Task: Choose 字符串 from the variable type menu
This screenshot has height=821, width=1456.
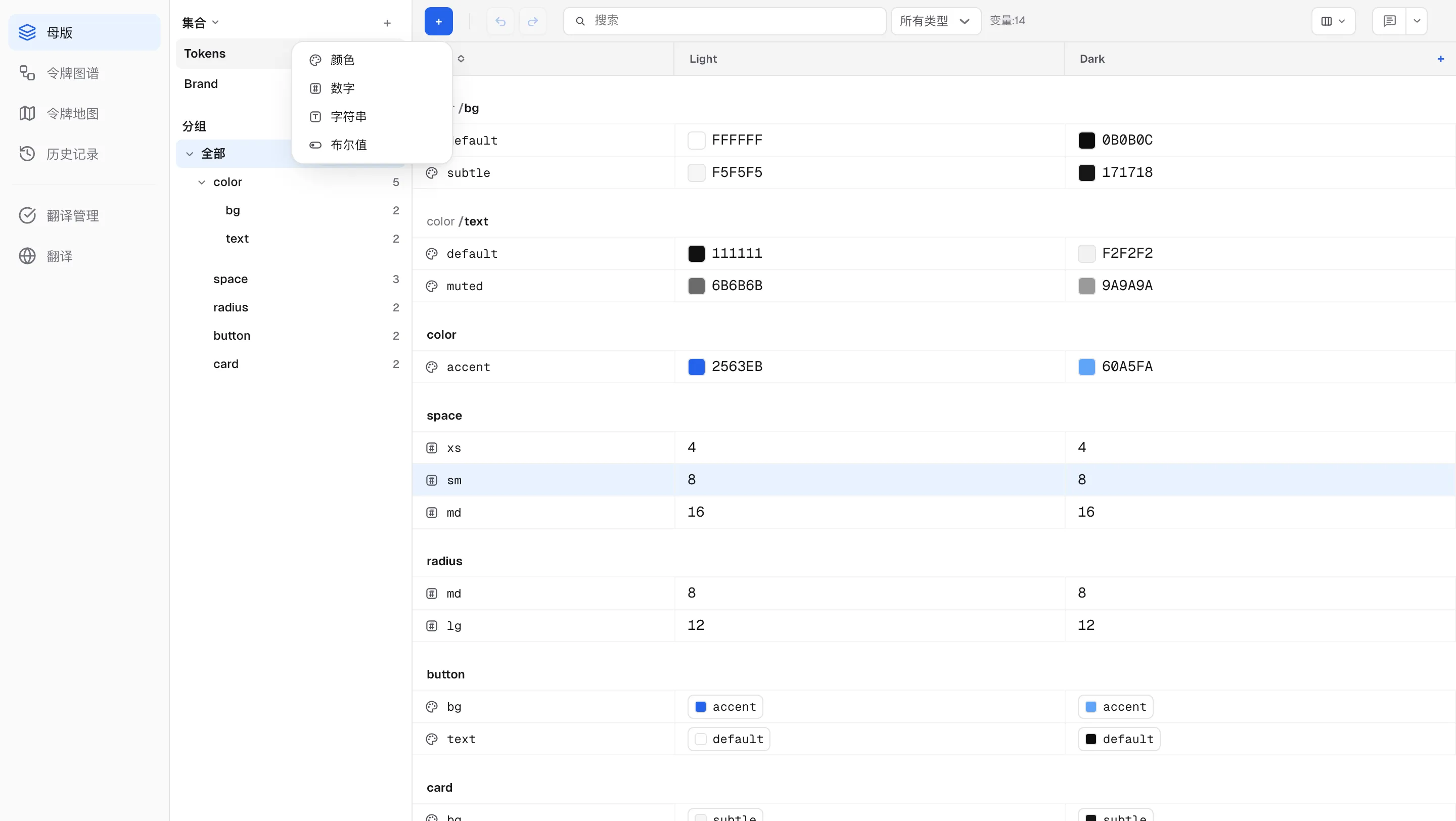Action: (372, 116)
